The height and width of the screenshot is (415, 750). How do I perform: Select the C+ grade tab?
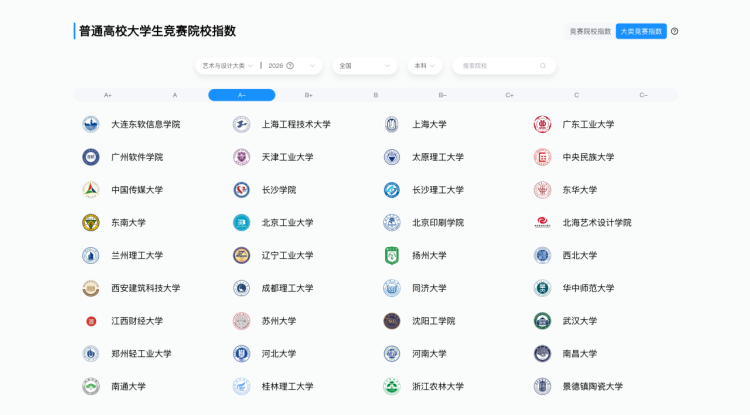click(509, 95)
